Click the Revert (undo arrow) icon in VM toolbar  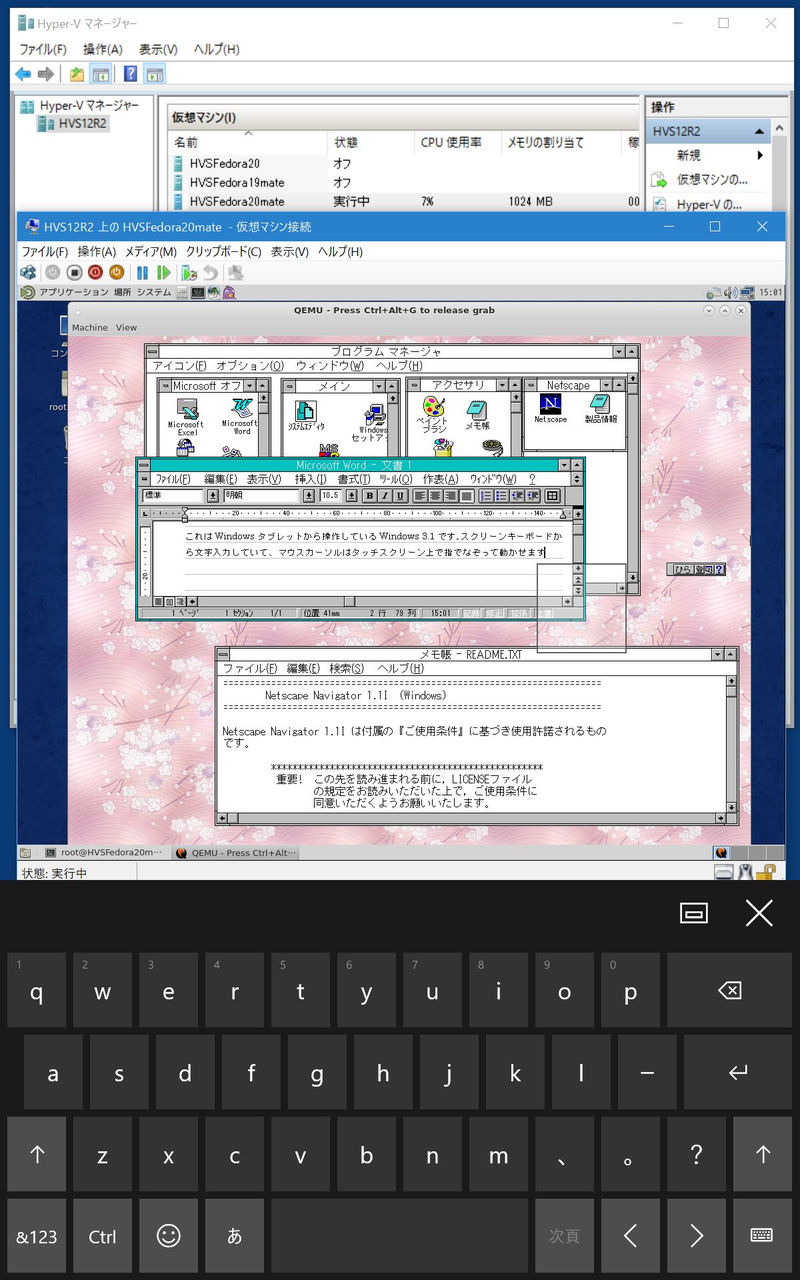pos(211,272)
